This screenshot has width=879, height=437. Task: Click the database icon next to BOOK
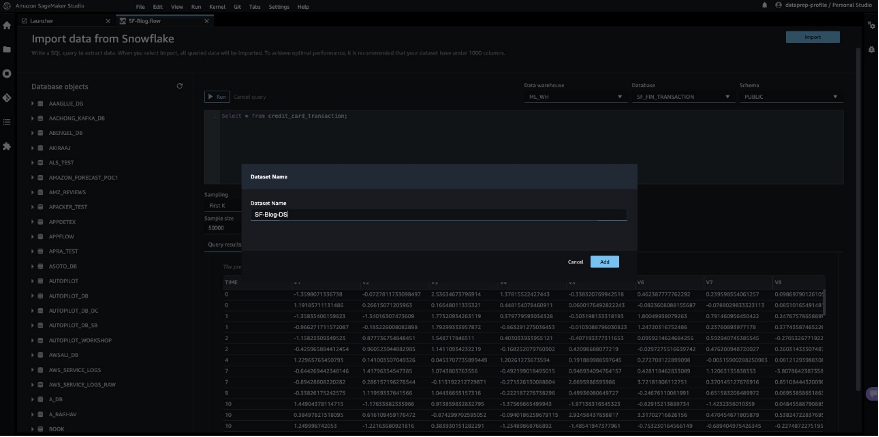coord(40,429)
